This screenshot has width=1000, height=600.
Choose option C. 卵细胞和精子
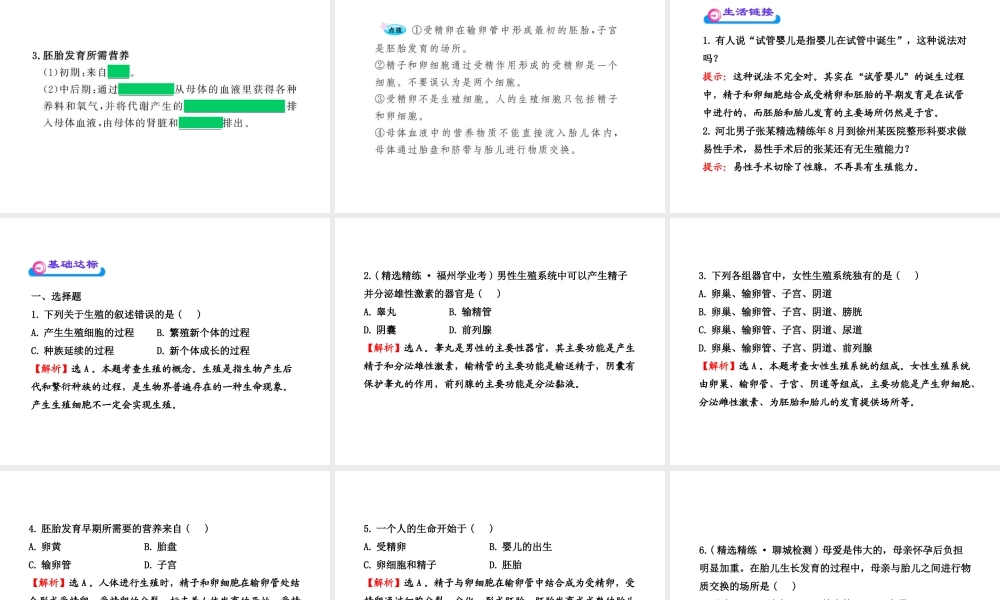[400, 565]
